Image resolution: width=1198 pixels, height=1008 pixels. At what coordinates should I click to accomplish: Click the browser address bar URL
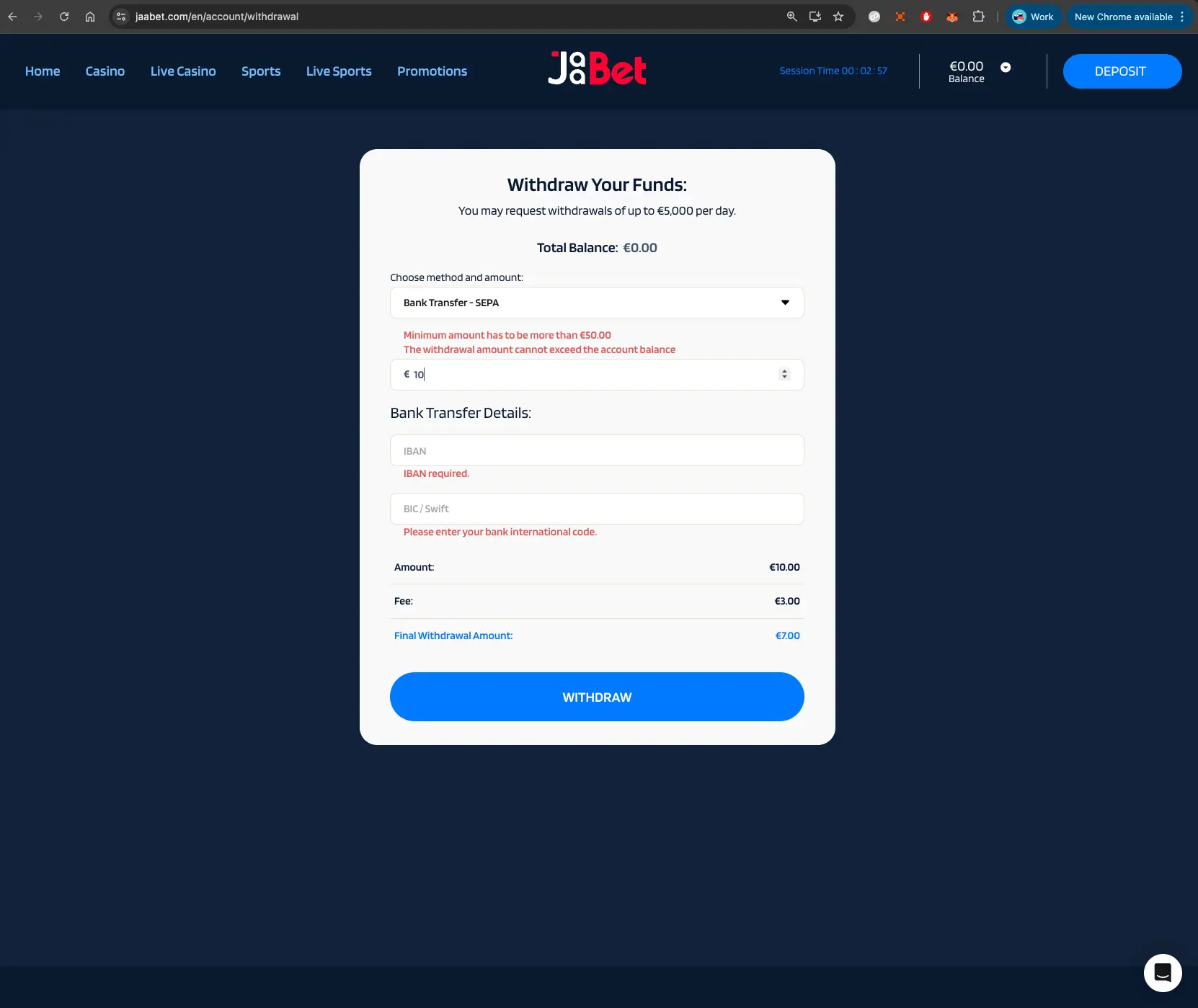click(217, 17)
